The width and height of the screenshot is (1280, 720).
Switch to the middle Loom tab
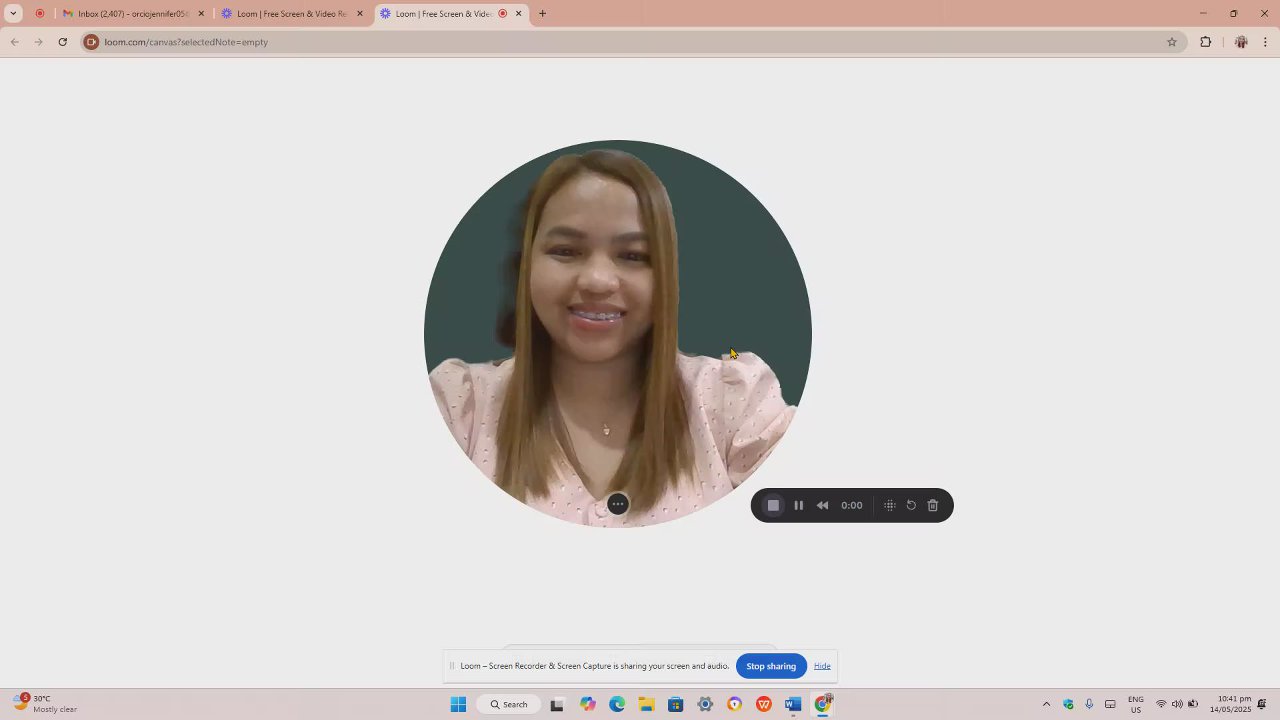pyautogui.click(x=292, y=14)
